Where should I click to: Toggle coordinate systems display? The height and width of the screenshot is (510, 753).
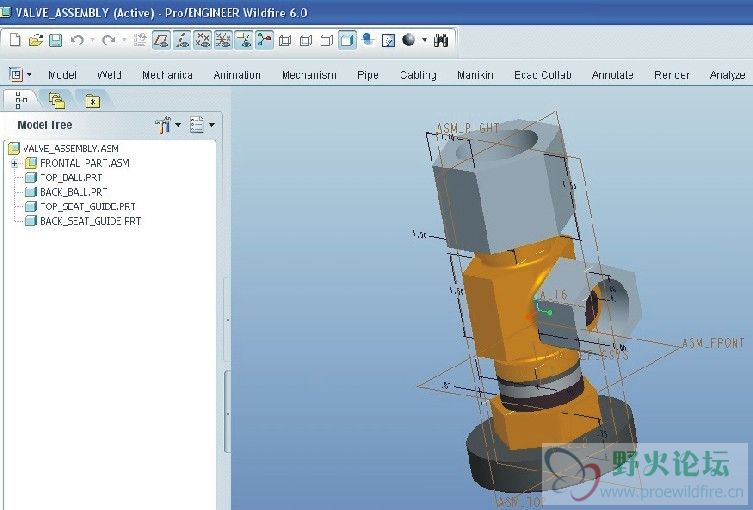pos(244,40)
